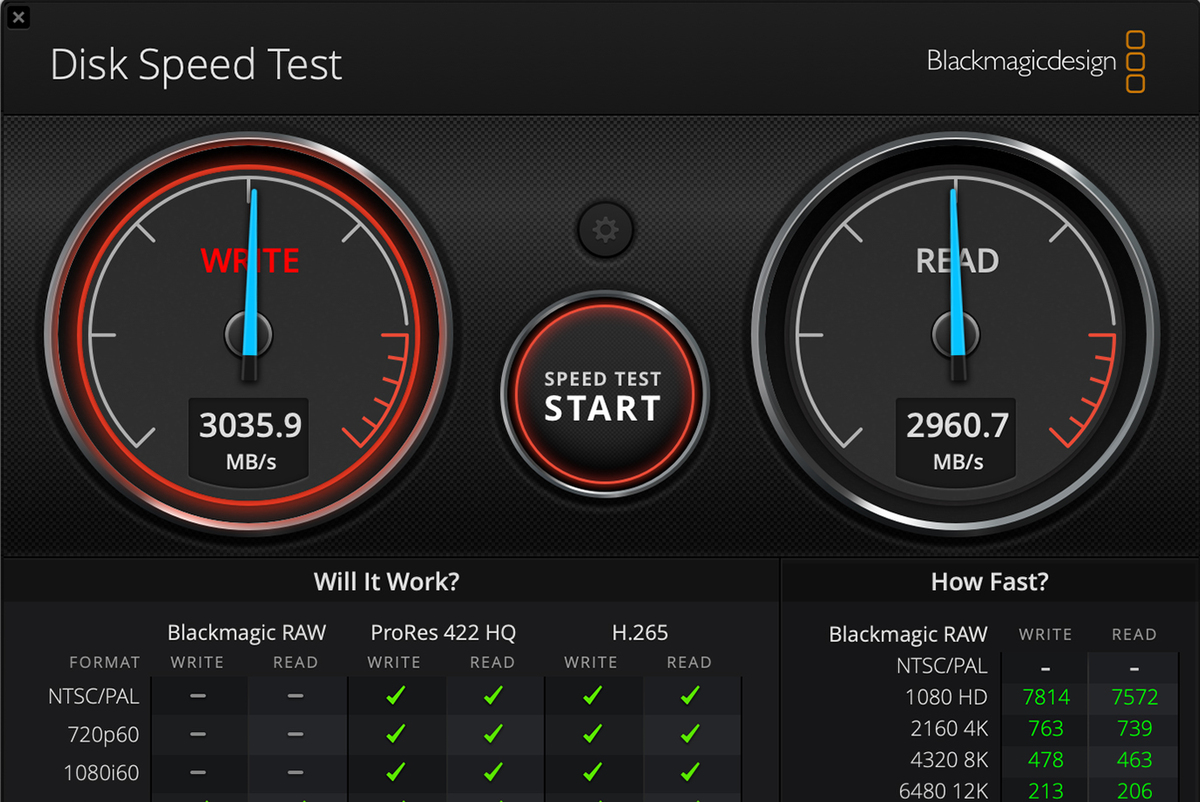Click Blackmagic RAW write dash for 720p60
Viewport: 1200px width, 802px height.
pos(198,734)
